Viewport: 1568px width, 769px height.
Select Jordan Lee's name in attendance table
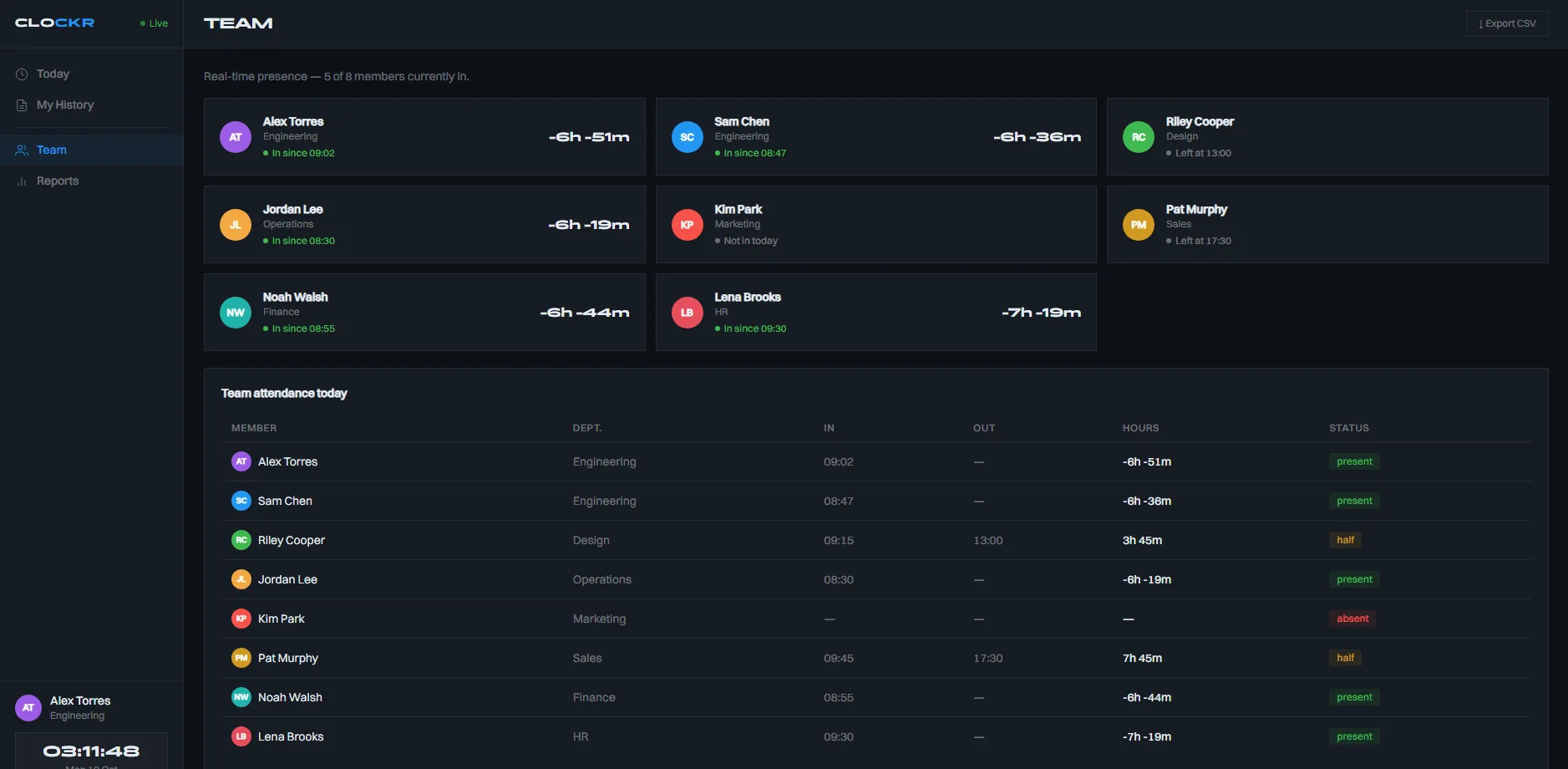[287, 579]
